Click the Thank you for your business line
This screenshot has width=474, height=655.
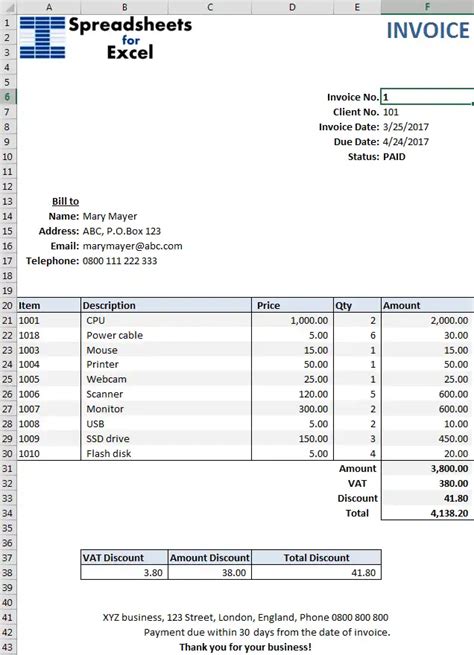246,647
